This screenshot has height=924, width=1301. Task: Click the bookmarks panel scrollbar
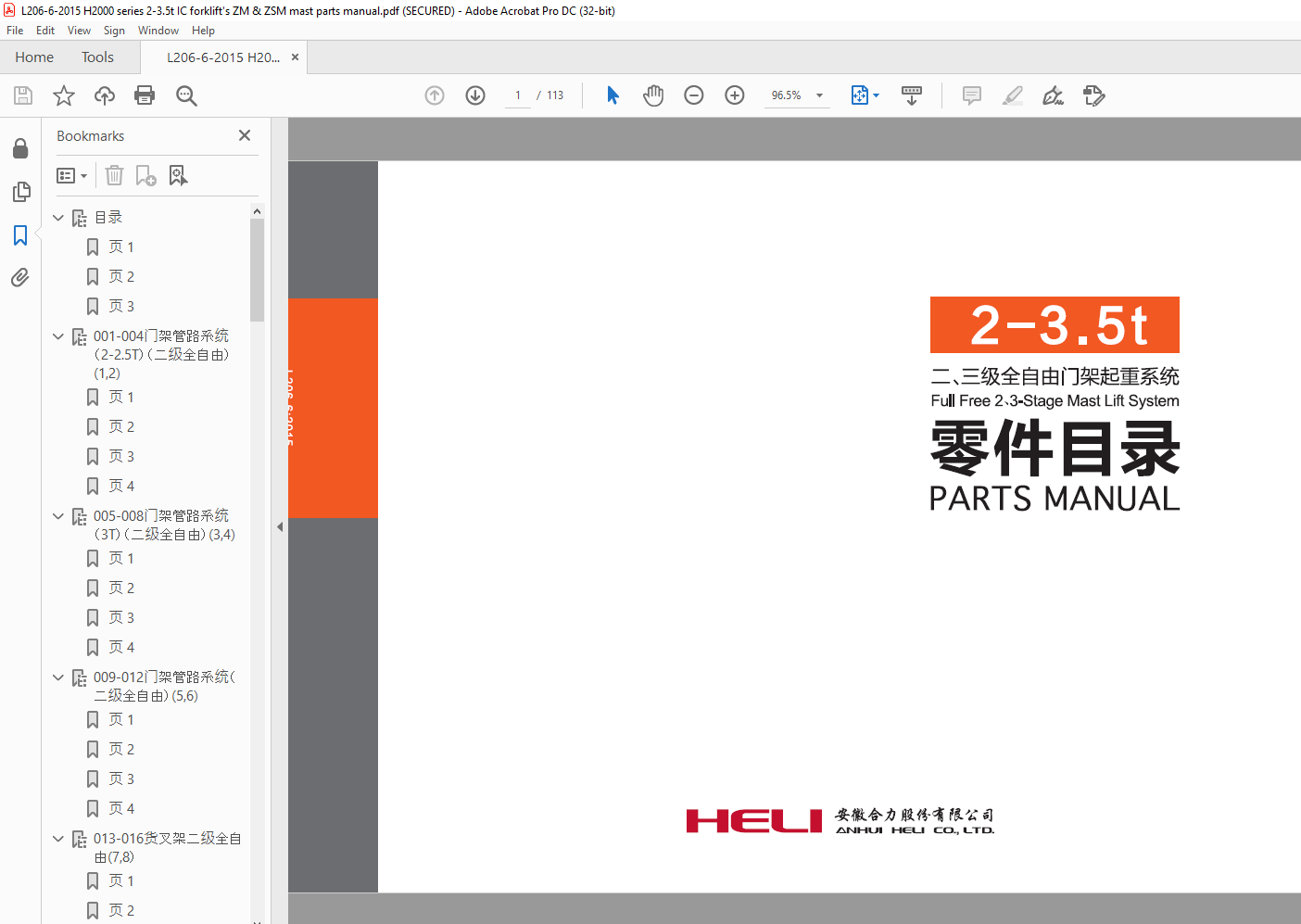(257, 270)
